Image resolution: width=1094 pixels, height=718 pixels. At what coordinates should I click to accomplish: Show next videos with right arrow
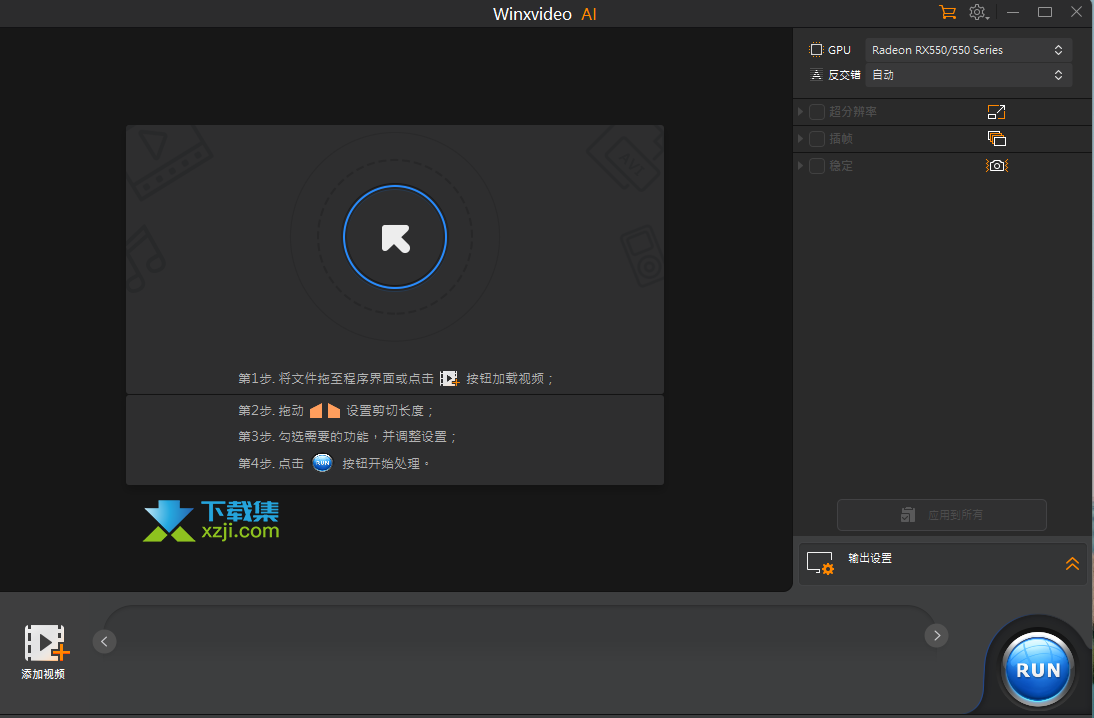coord(936,635)
